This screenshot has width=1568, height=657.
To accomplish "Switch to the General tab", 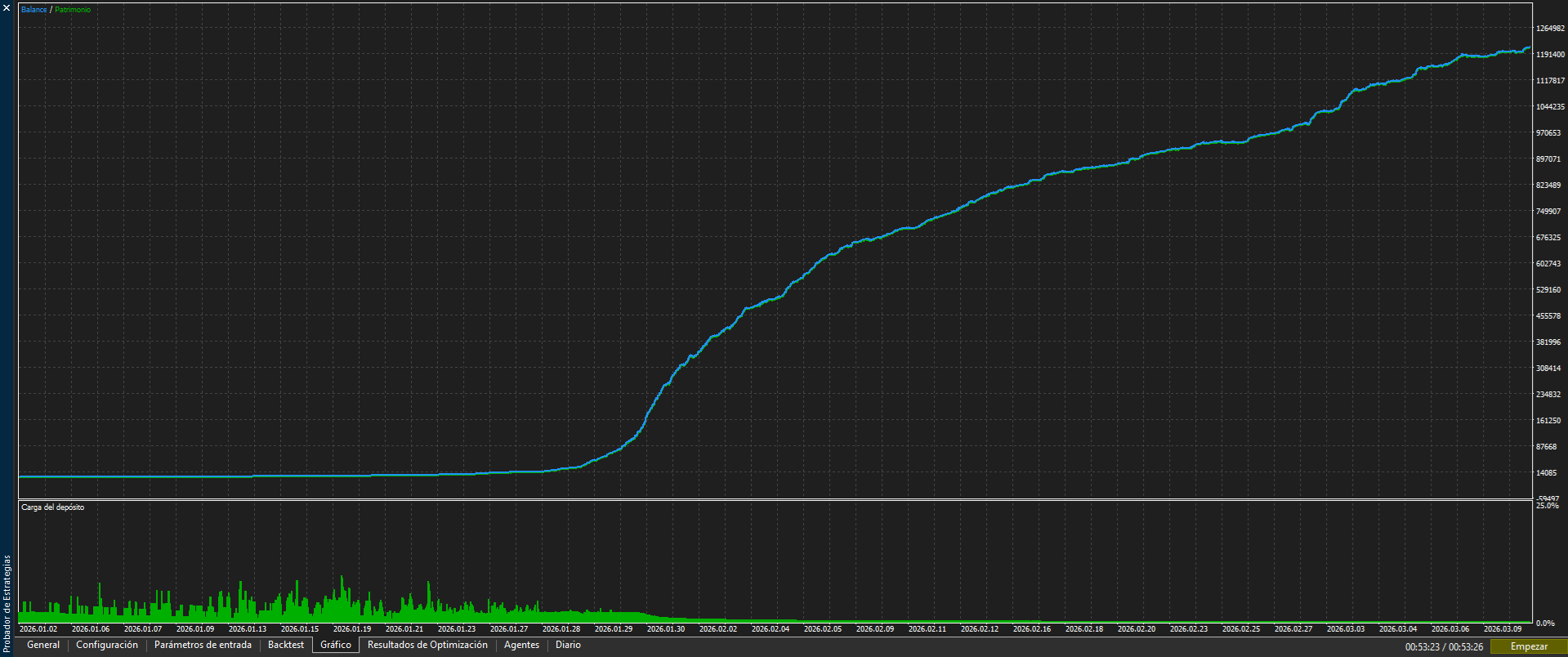I will pyautogui.click(x=43, y=646).
